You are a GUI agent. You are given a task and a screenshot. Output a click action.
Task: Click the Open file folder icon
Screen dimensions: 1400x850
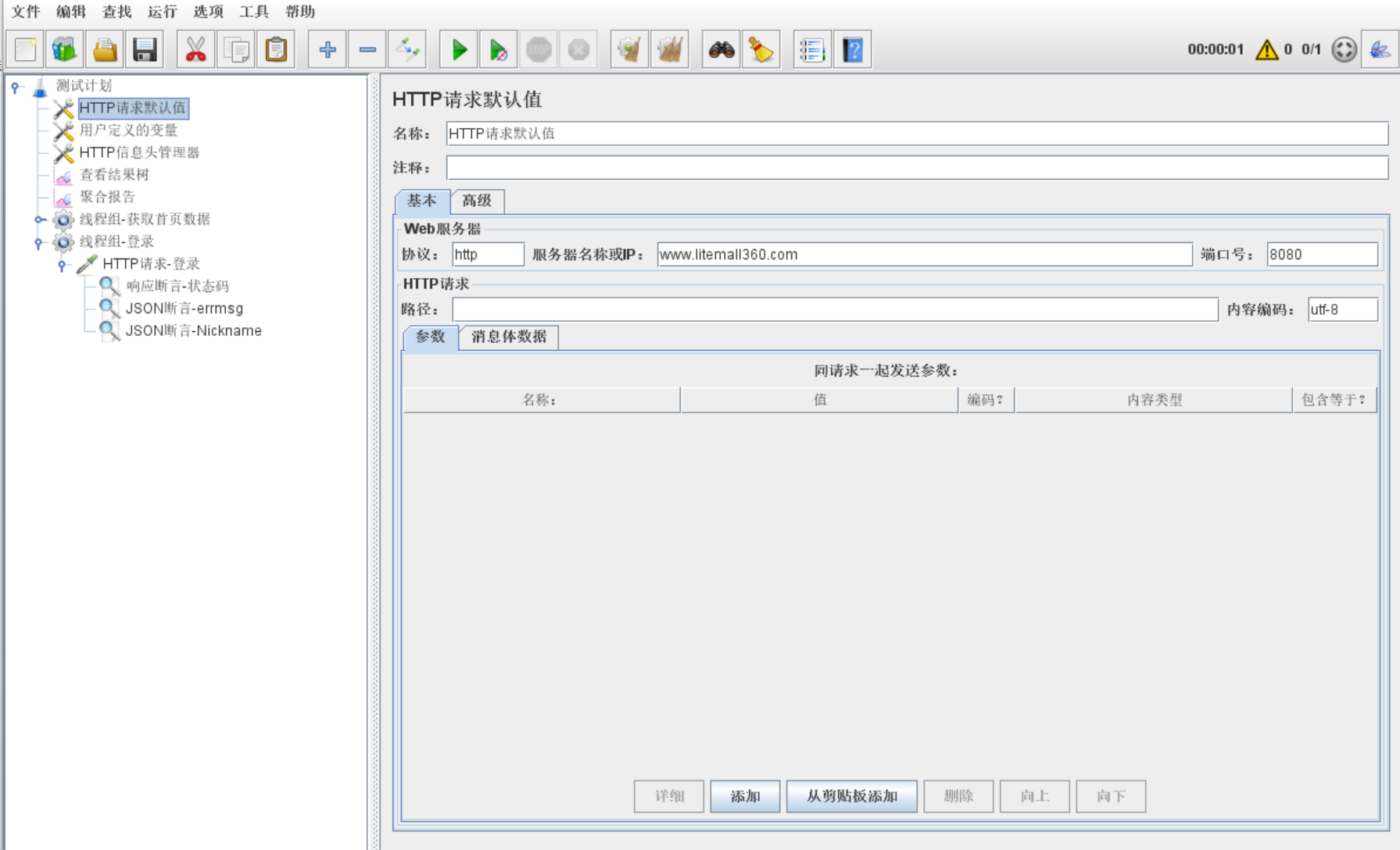[x=105, y=50]
